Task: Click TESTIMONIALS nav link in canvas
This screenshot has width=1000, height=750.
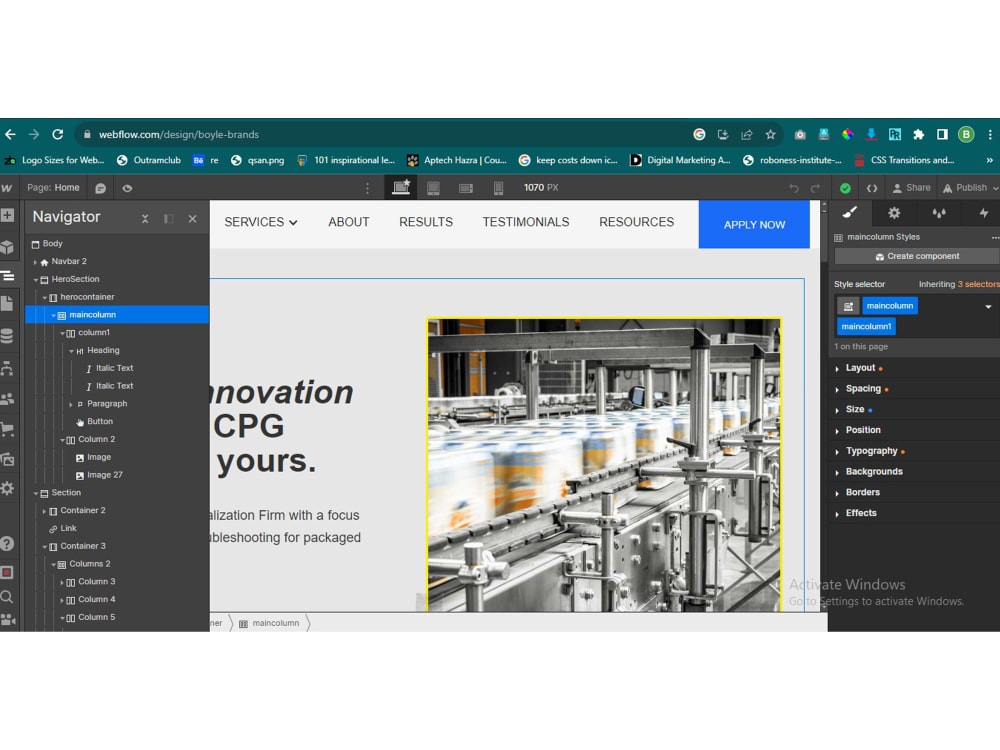Action: [x=526, y=222]
